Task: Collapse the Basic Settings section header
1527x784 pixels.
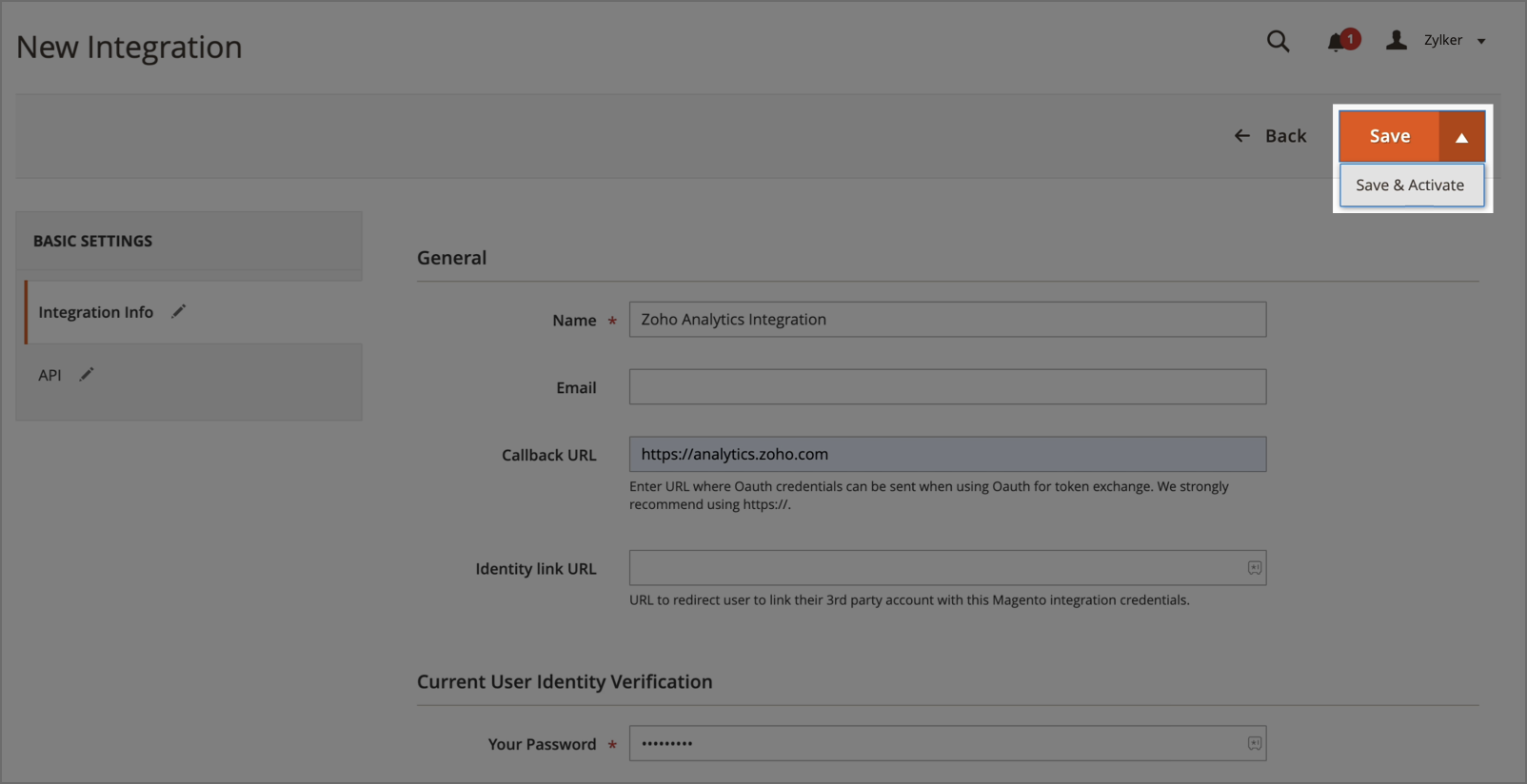Action: [188, 242]
